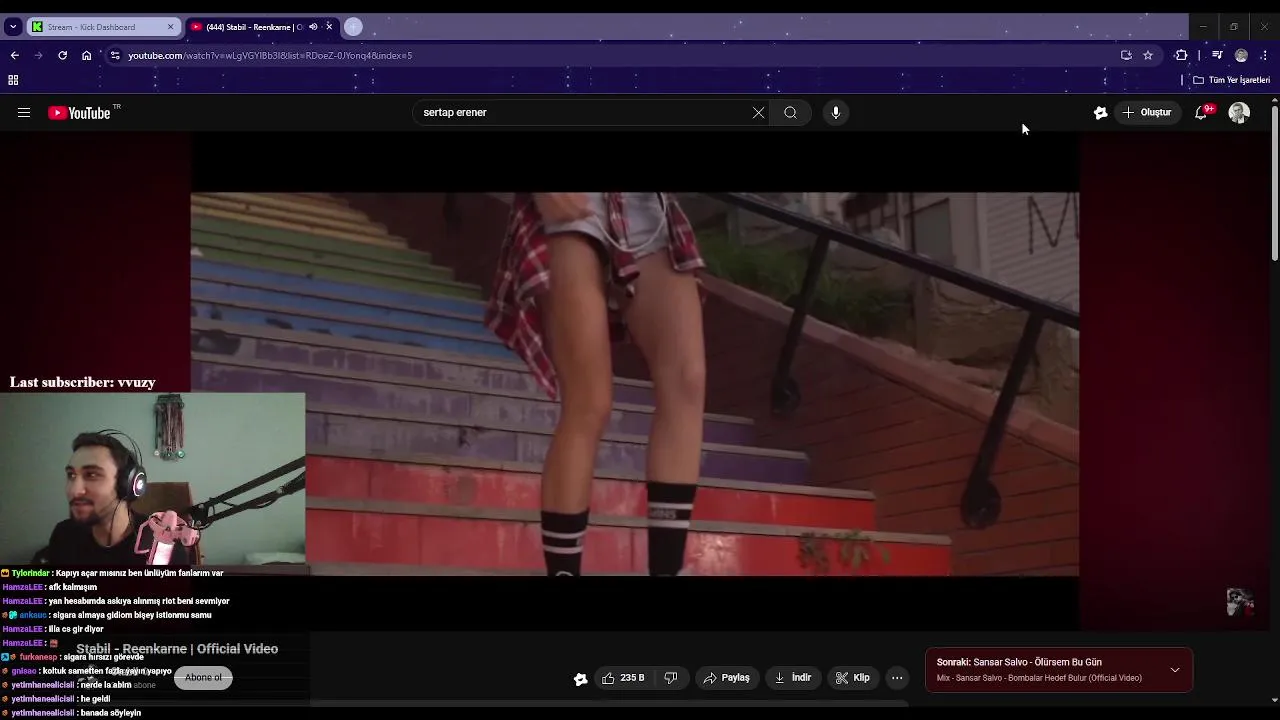Open the Sonraki: Sansar Salvo panel header

pyautogui.click(x=1059, y=670)
